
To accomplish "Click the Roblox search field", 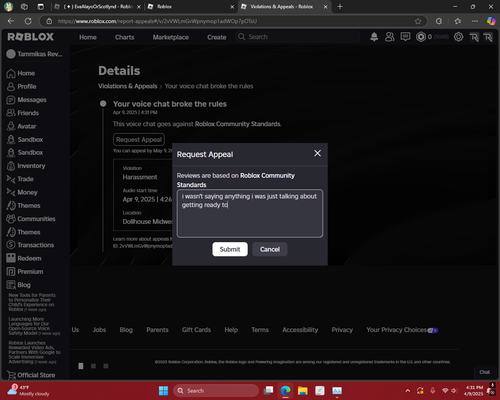I will [297, 37].
